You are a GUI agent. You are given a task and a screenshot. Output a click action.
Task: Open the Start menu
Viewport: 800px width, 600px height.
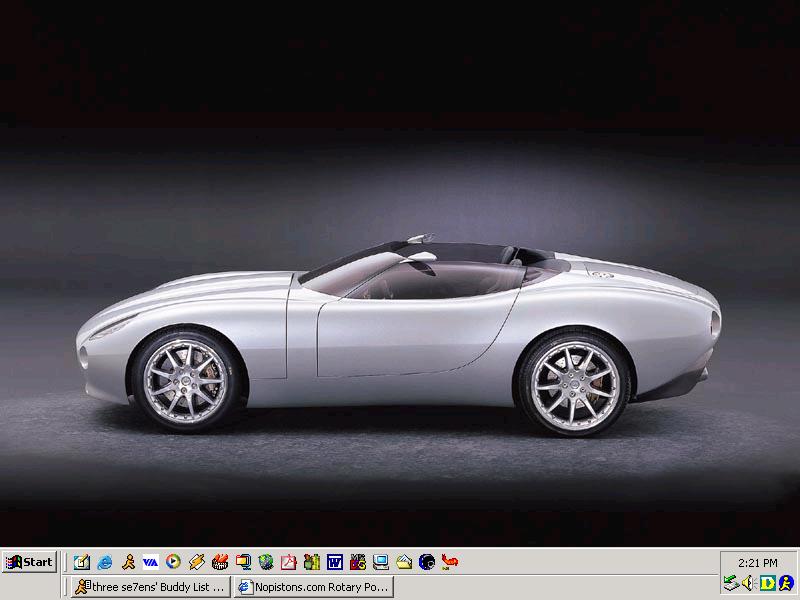point(29,562)
